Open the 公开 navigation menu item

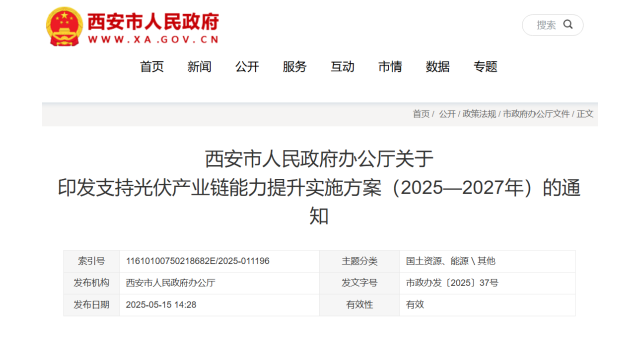[x=247, y=67]
